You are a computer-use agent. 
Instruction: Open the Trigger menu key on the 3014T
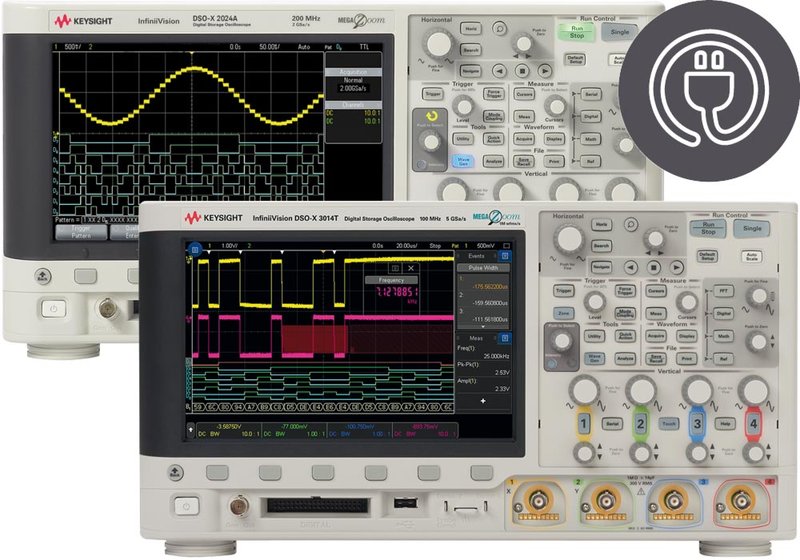(x=563, y=291)
